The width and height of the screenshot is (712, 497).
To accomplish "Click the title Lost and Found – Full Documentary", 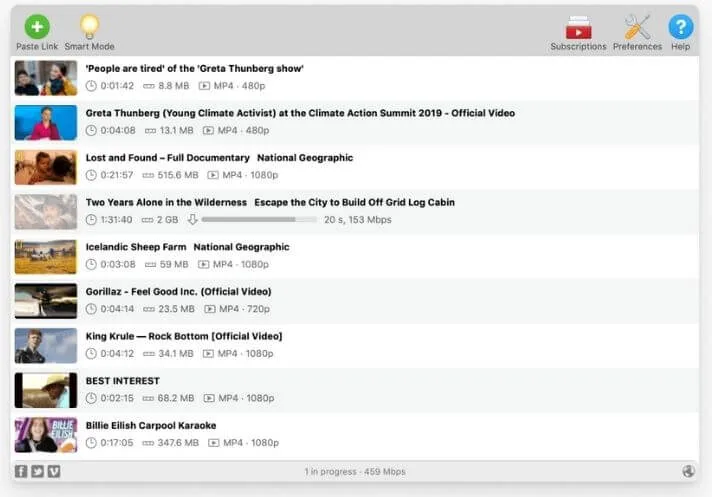I will (x=219, y=158).
